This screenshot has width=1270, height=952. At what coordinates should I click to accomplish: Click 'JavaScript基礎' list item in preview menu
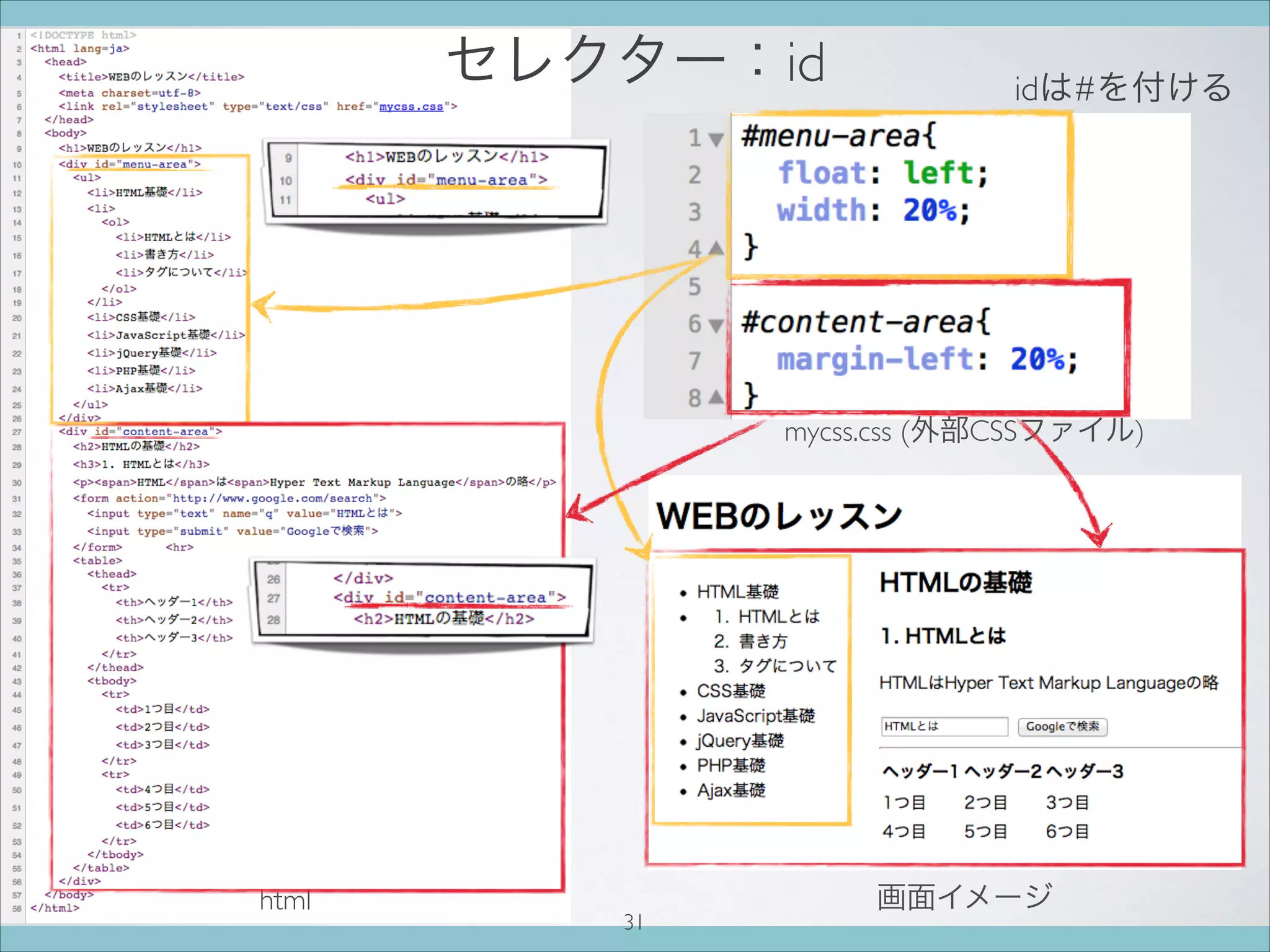756,716
